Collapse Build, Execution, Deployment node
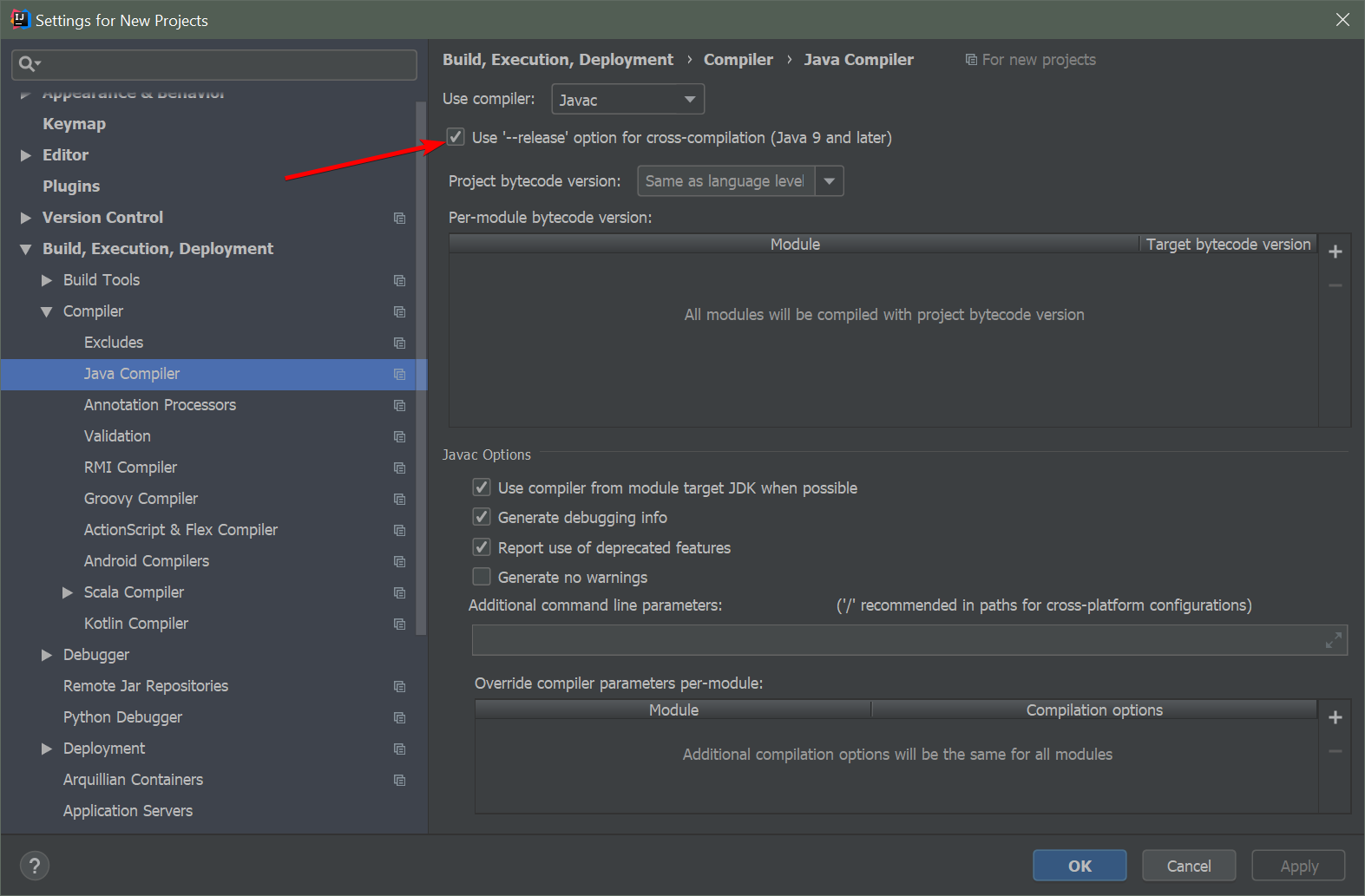Screen dimensions: 1365x896 pos(25,249)
